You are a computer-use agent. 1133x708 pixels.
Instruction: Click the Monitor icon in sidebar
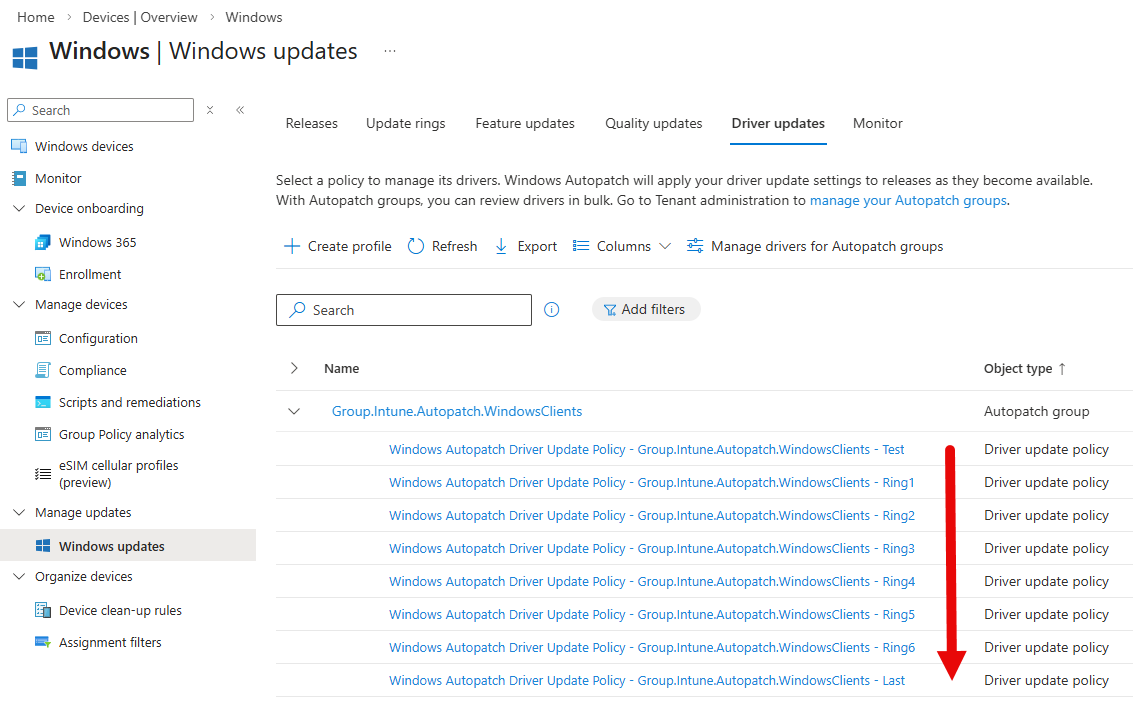coord(20,178)
